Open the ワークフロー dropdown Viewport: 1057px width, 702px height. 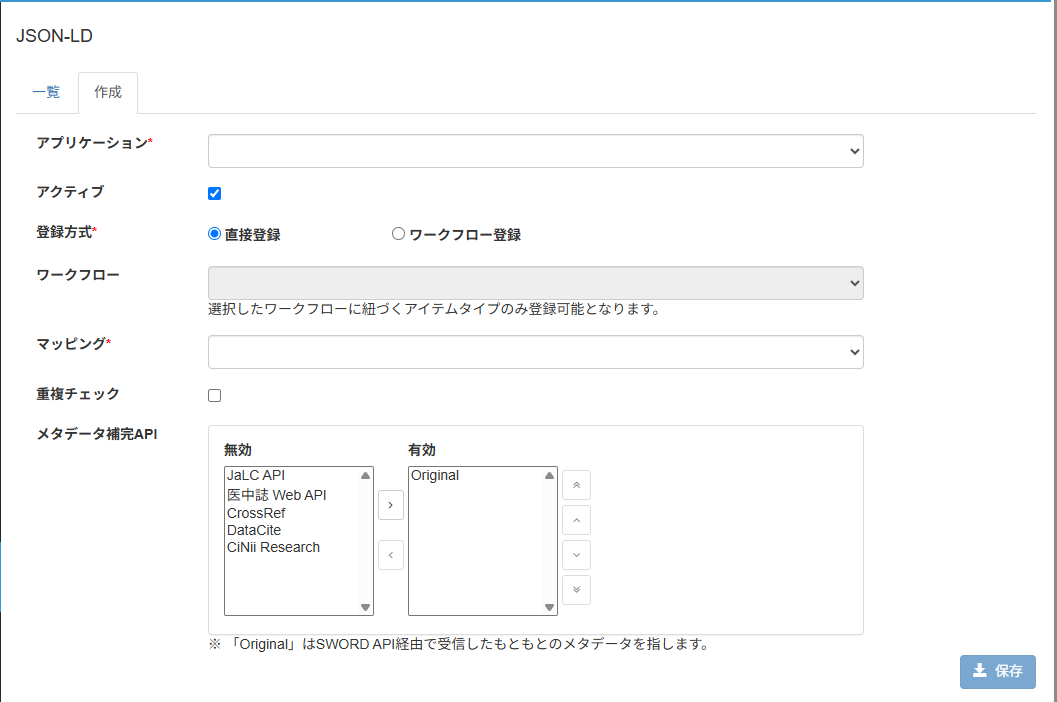(535, 283)
